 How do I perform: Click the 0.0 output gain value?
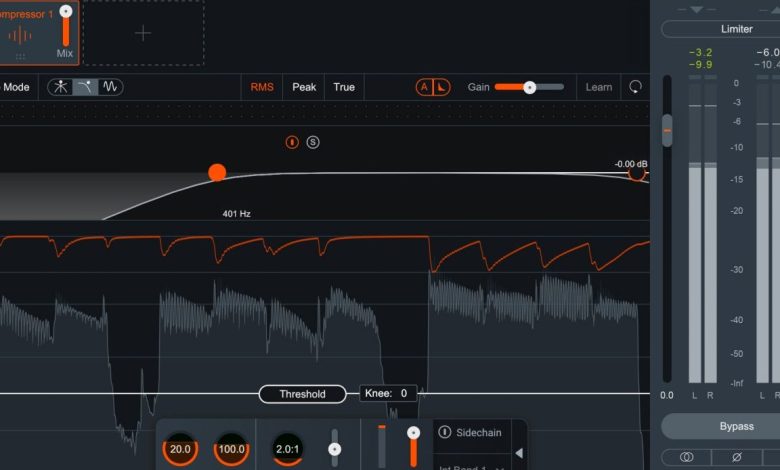[x=667, y=395]
